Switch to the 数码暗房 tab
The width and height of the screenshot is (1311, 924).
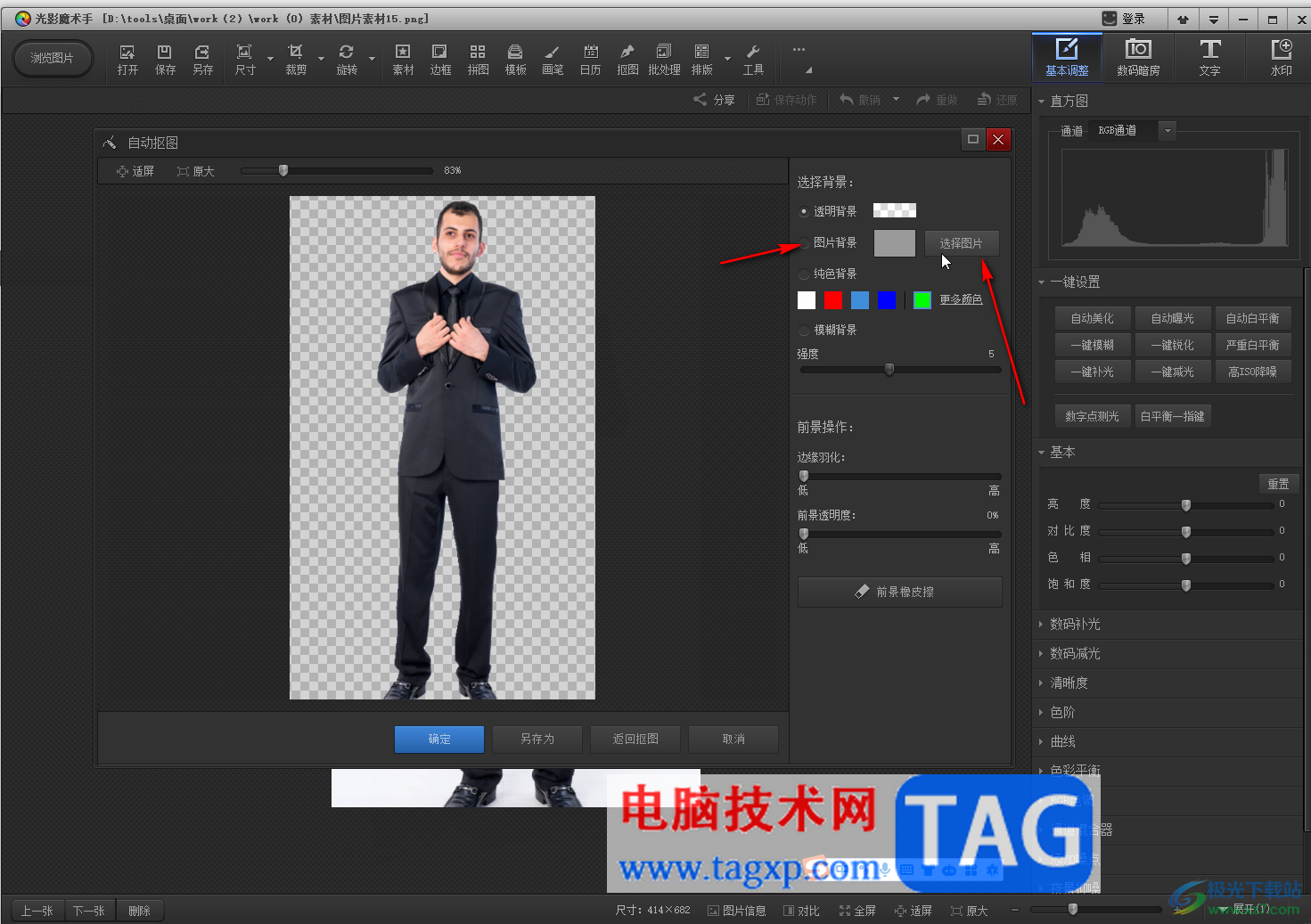point(1138,57)
